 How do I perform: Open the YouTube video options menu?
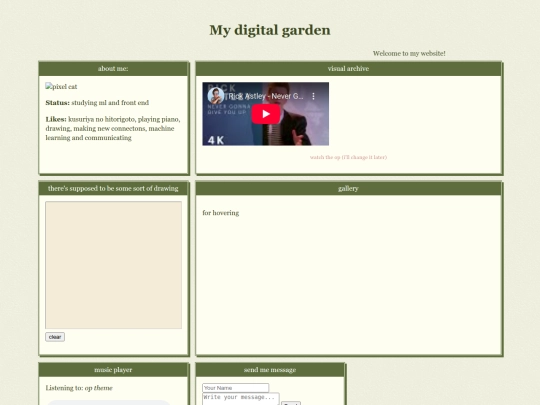313,96
